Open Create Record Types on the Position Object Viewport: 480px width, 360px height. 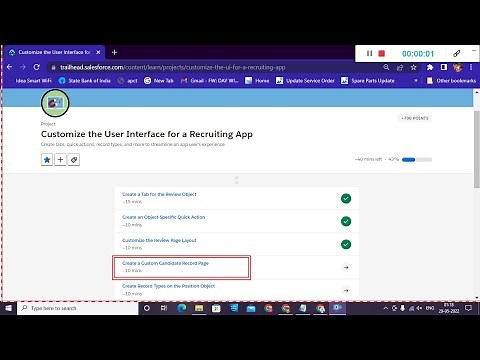point(169,286)
